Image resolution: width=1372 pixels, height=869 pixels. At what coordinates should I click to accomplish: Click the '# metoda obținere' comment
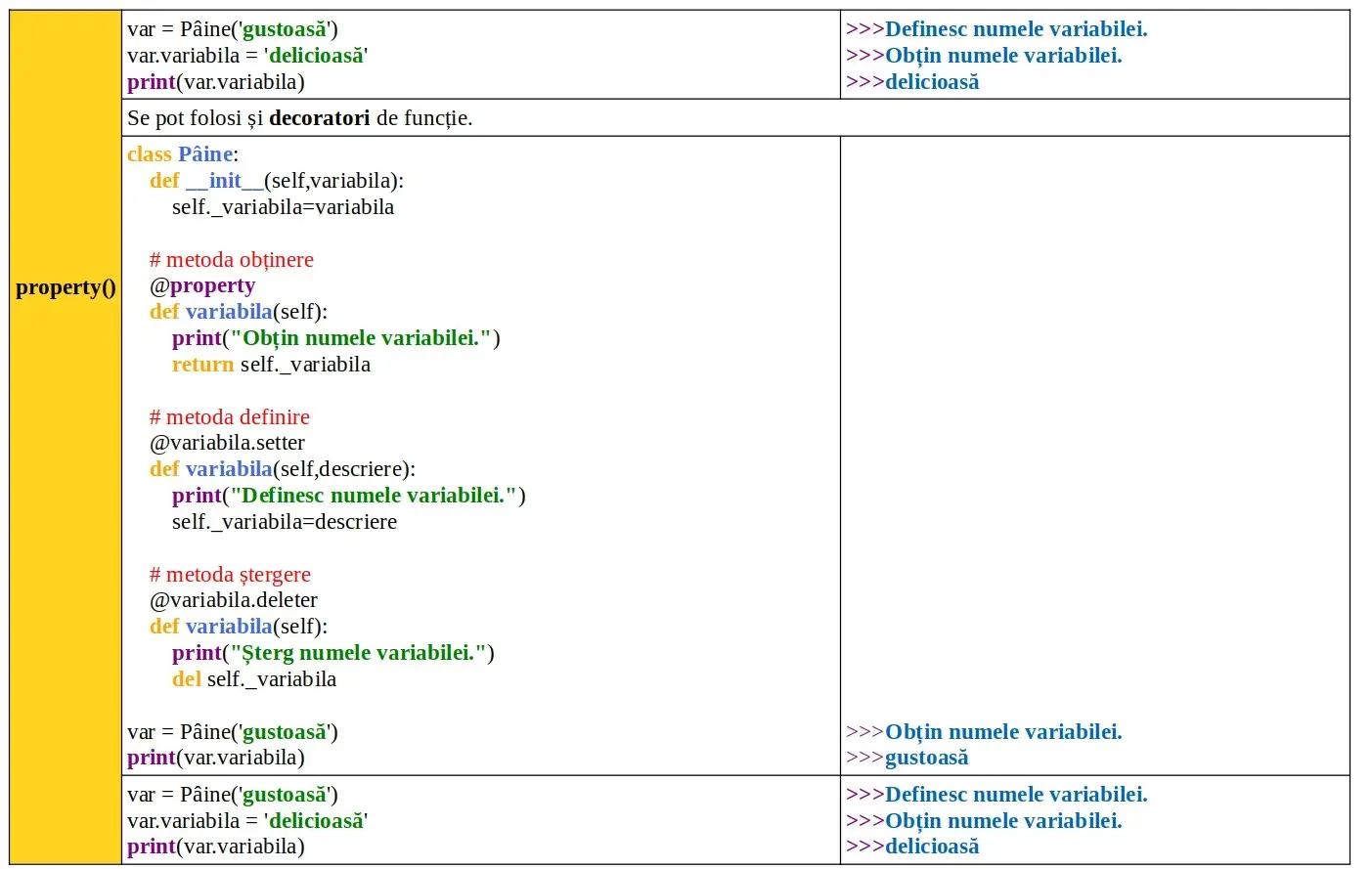click(x=232, y=260)
